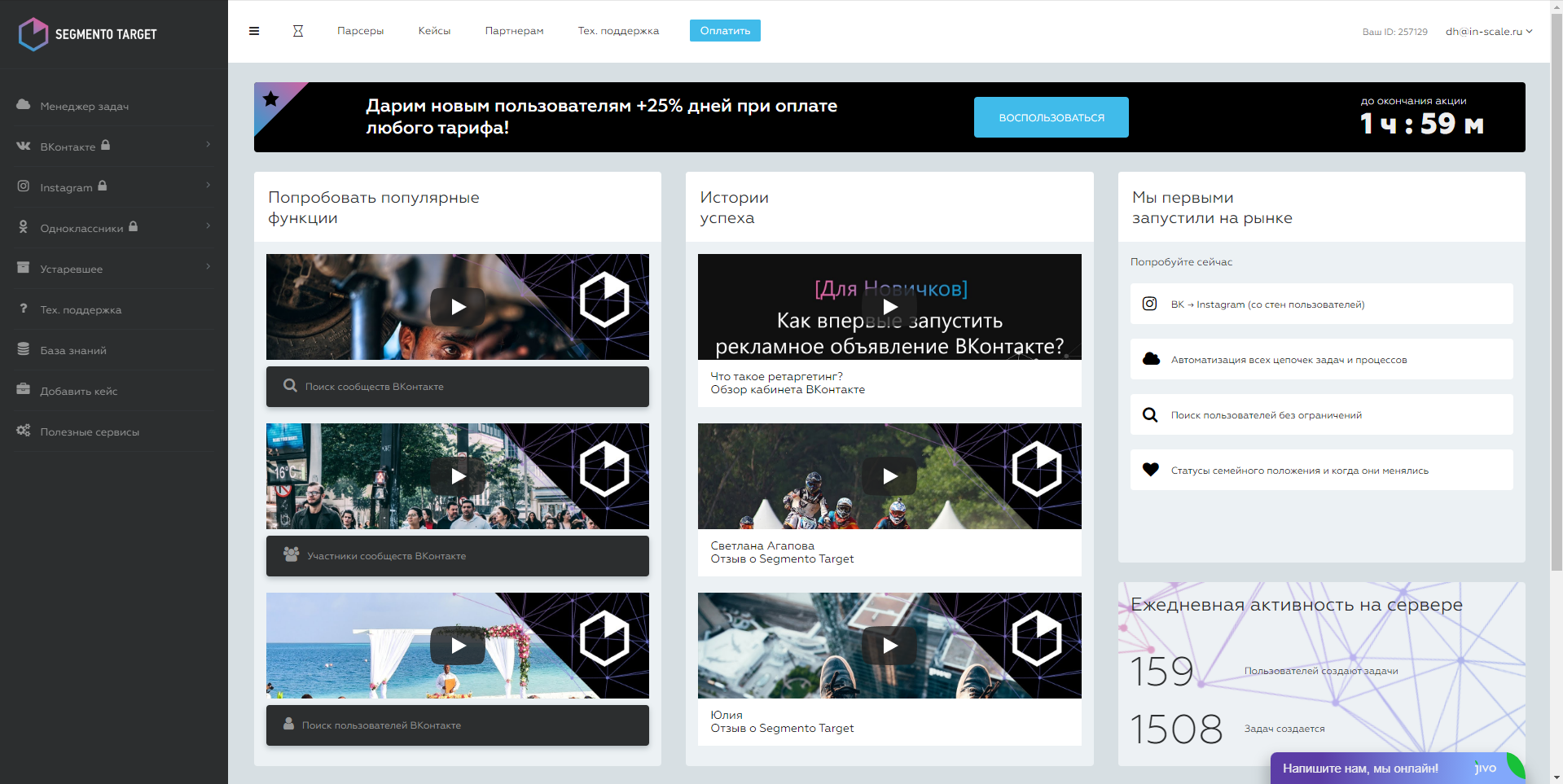Screen dimensions: 1563x784
Task: Open the Парсеры menu
Action: [361, 31]
